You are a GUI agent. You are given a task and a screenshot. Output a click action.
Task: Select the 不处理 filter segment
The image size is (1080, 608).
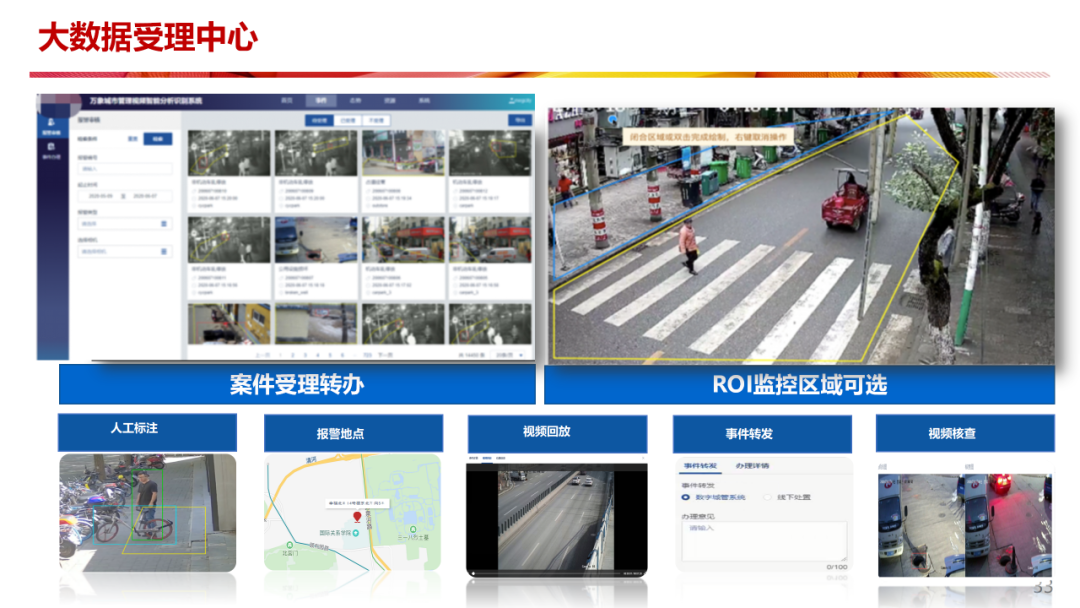376,120
